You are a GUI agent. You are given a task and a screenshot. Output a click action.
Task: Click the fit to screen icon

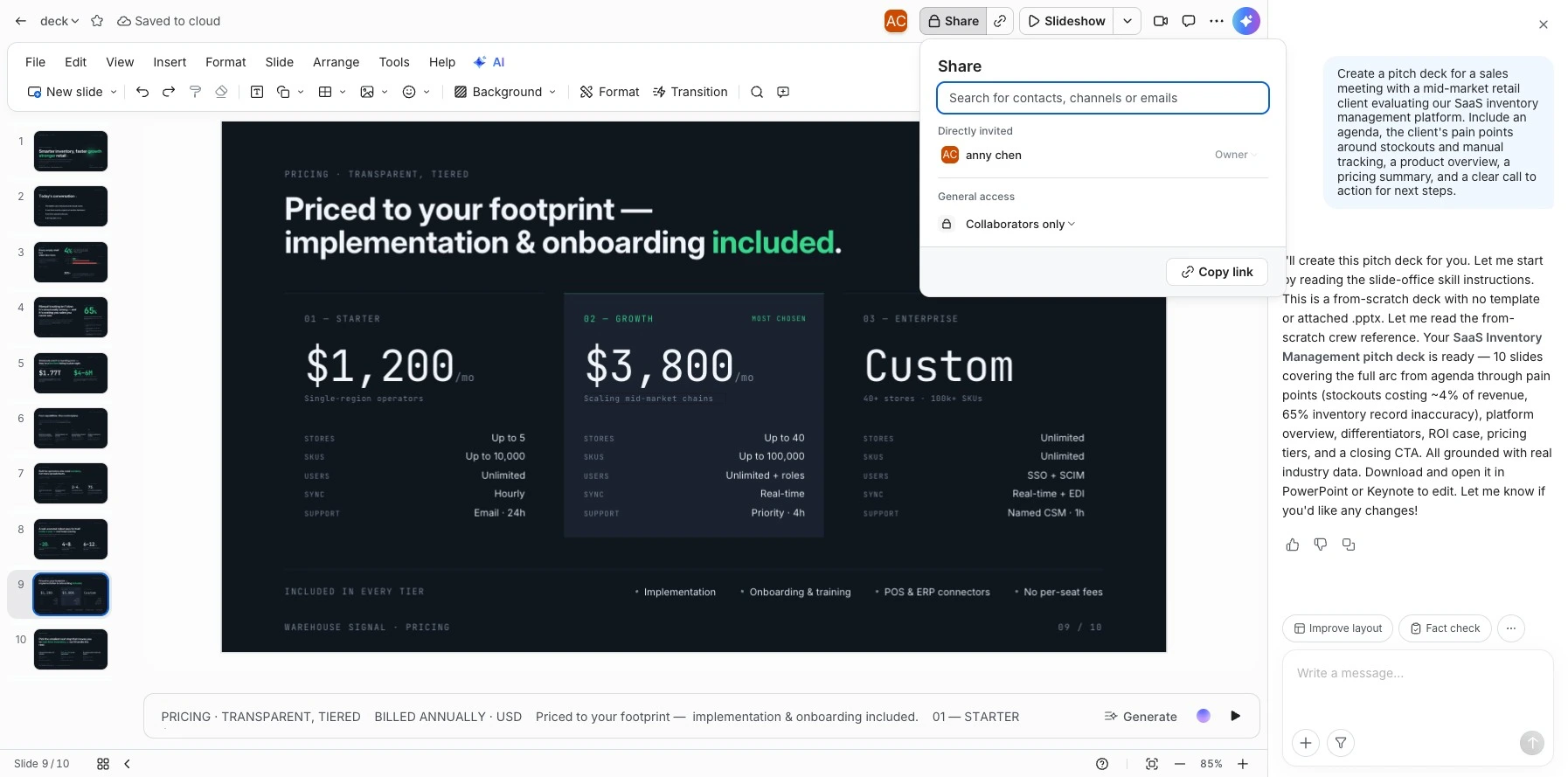1152,764
